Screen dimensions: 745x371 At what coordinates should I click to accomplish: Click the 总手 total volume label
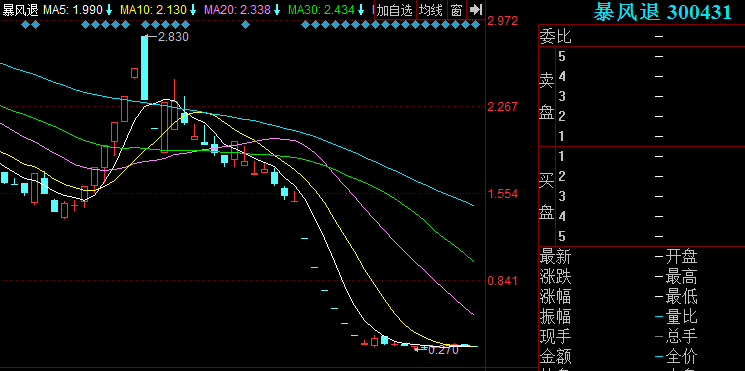681,336
